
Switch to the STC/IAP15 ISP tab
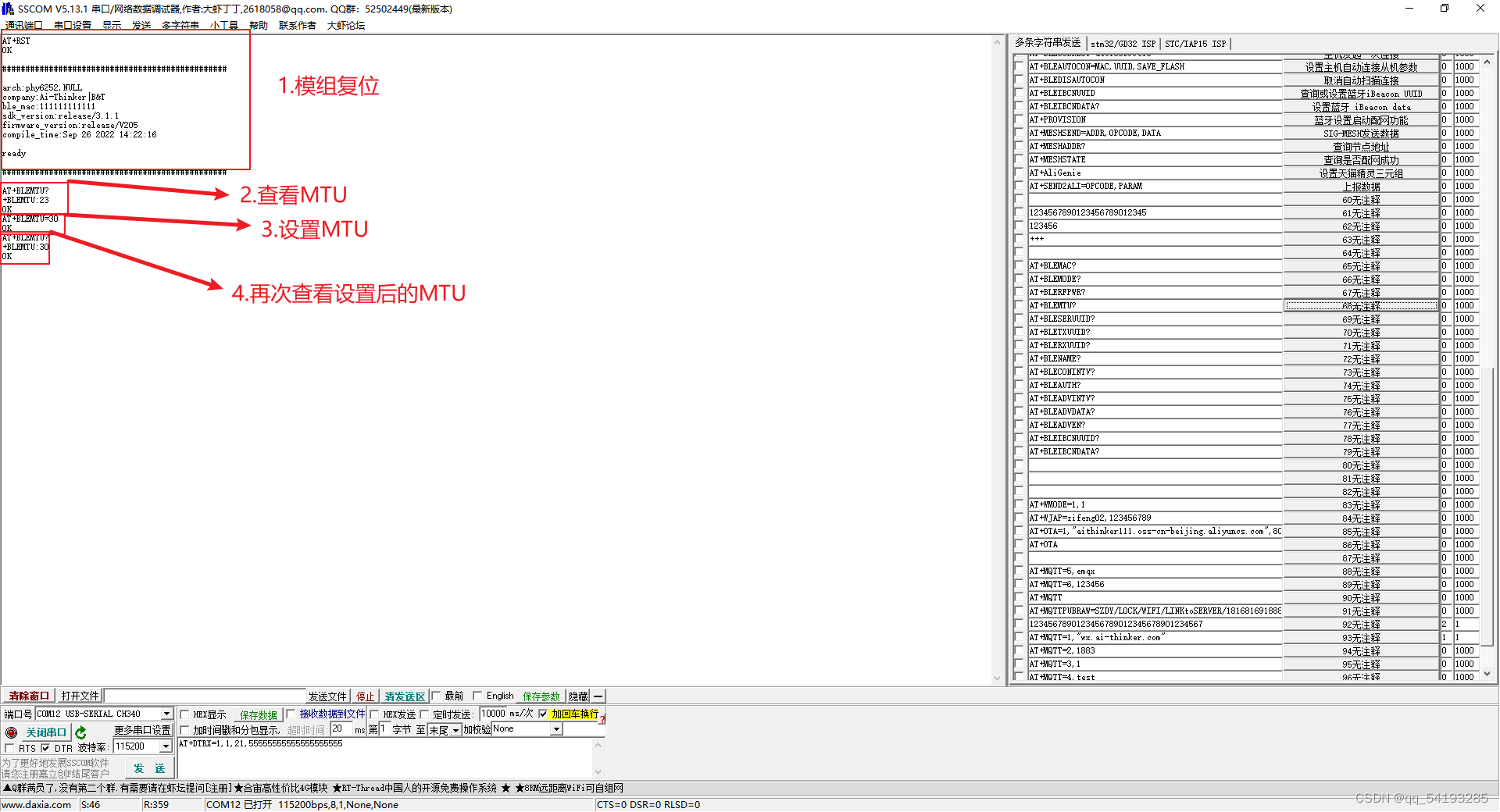[x=1195, y=44]
